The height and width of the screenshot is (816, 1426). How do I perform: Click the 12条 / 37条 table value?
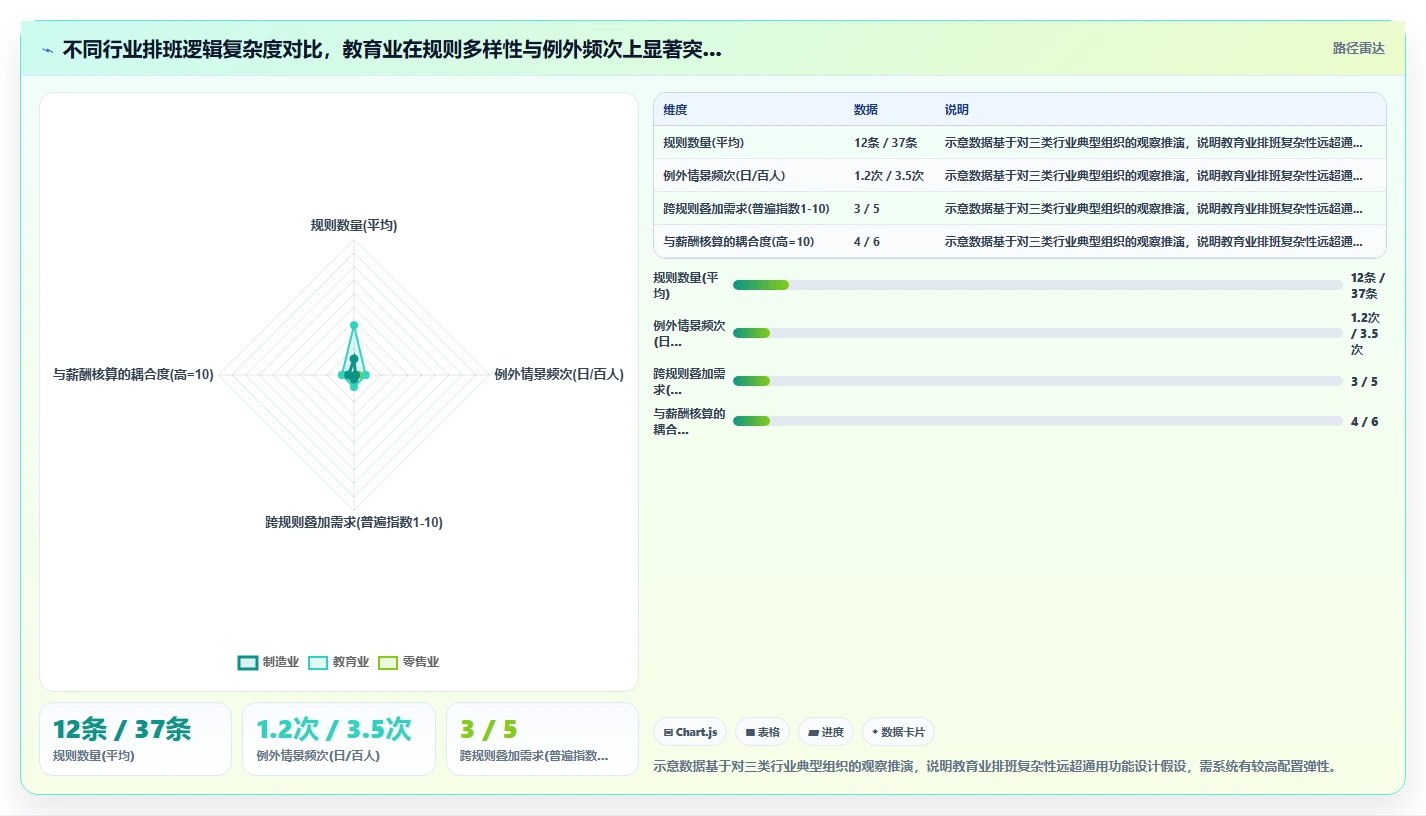point(885,143)
